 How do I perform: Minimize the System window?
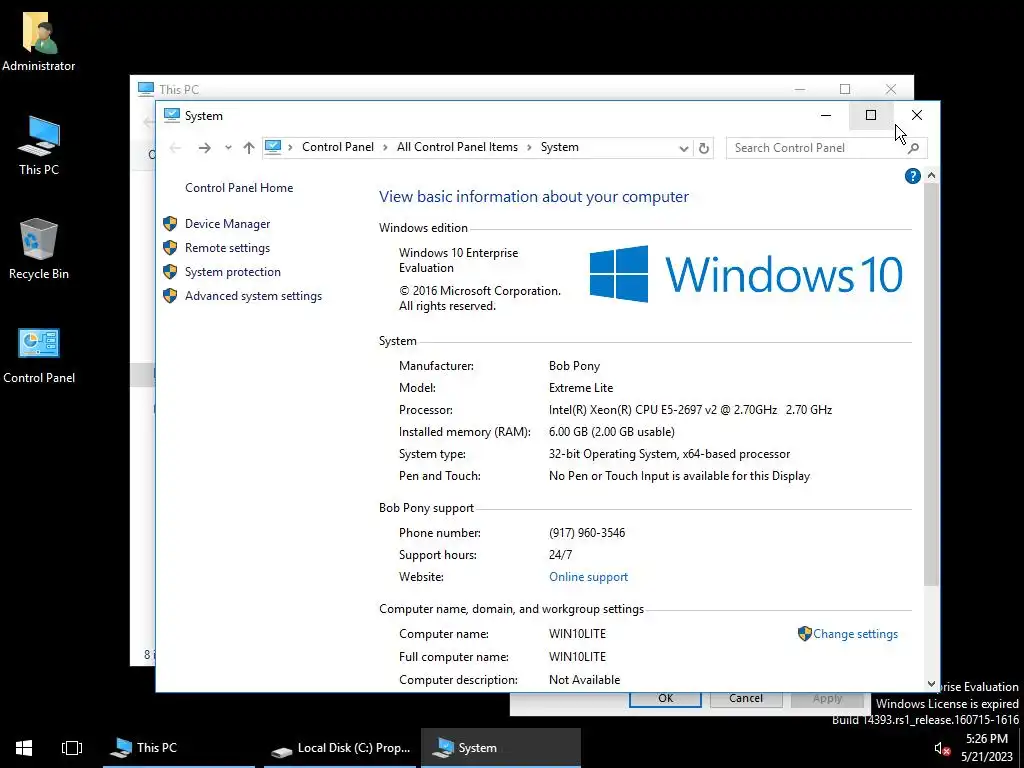(x=826, y=116)
